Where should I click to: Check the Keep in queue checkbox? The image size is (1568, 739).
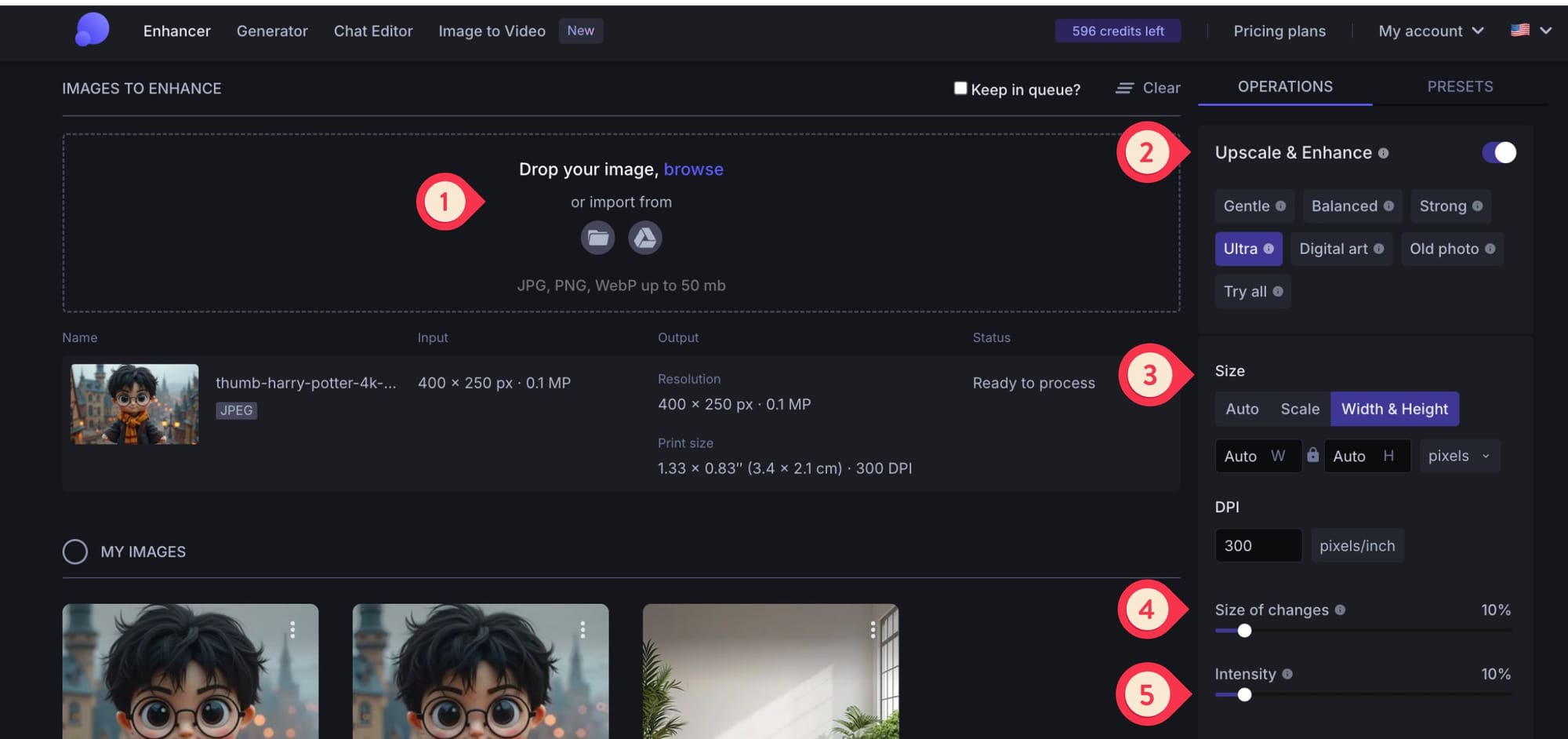960,88
